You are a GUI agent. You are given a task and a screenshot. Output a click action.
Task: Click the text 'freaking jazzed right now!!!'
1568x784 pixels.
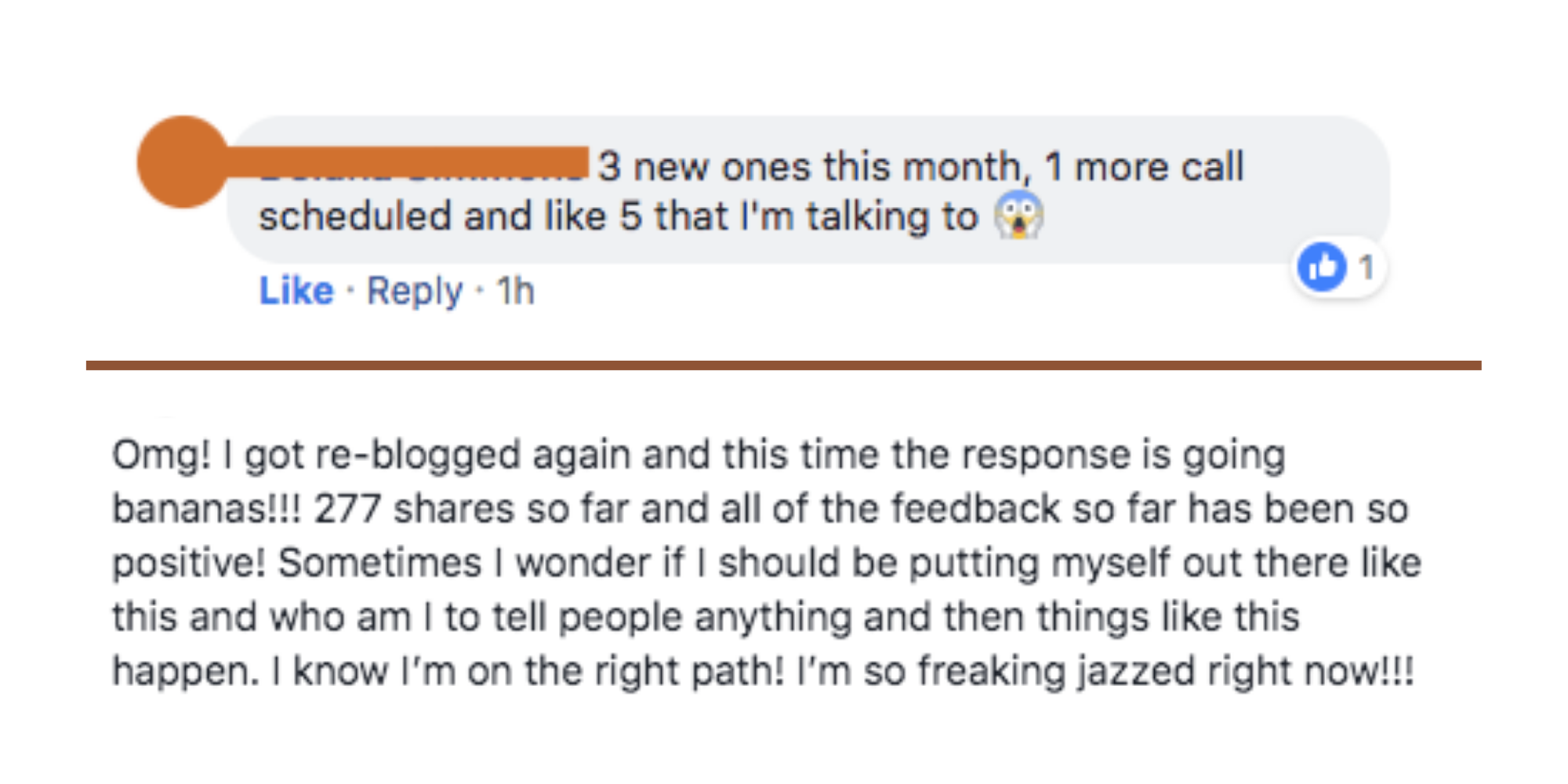click(1166, 671)
